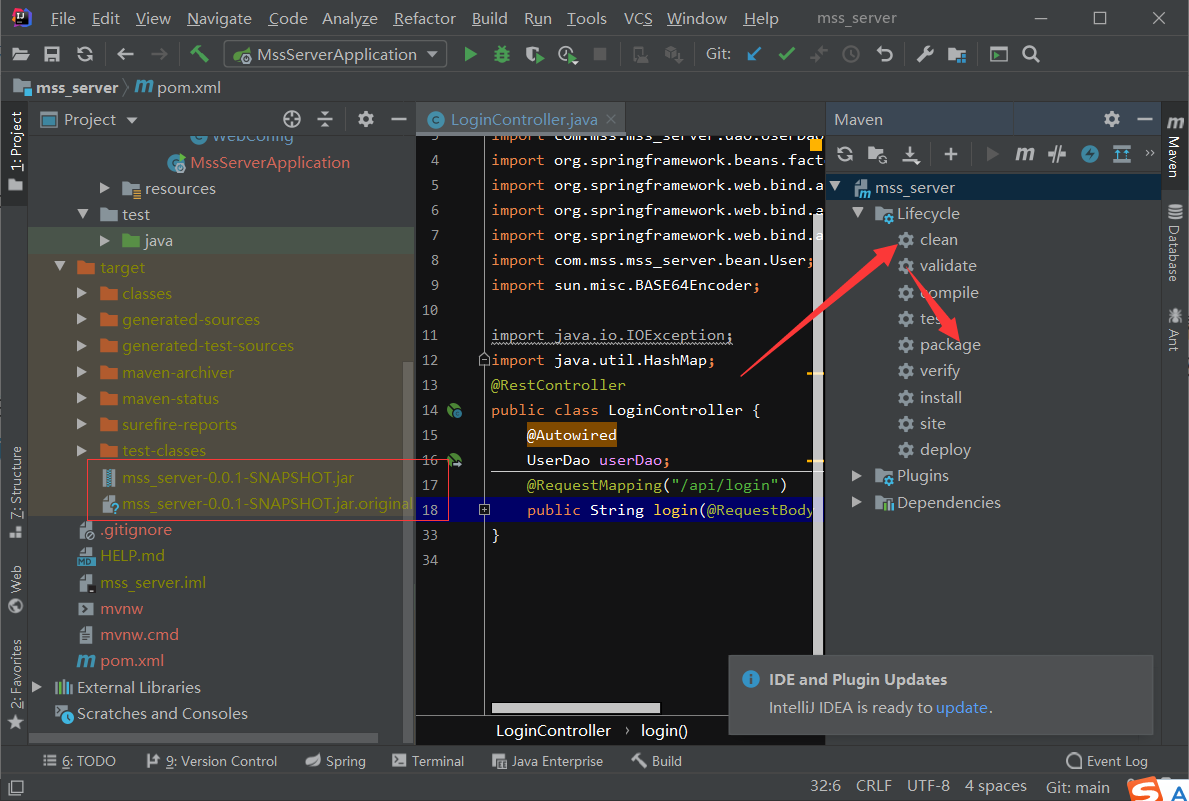Reimport all Maven projects
Image resolution: width=1189 pixels, height=801 pixels.
(x=845, y=154)
